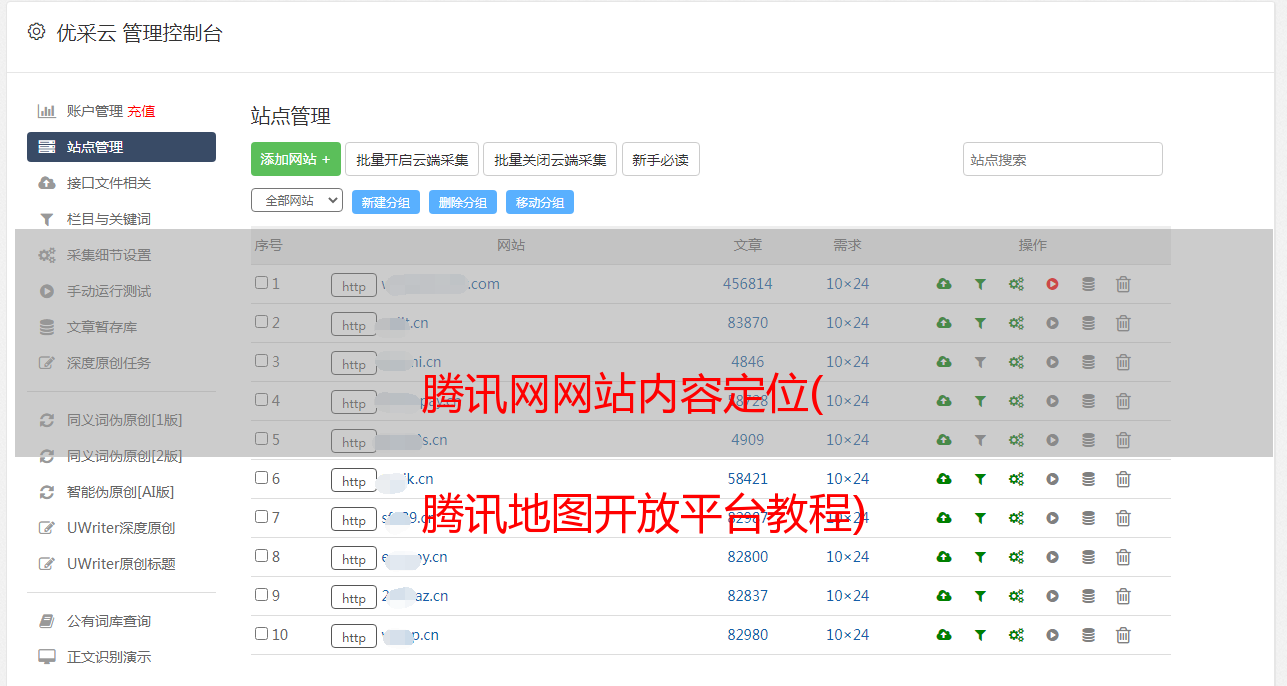1287x686 pixels.
Task: Click the cloud upload icon in row 9
Action: point(944,596)
